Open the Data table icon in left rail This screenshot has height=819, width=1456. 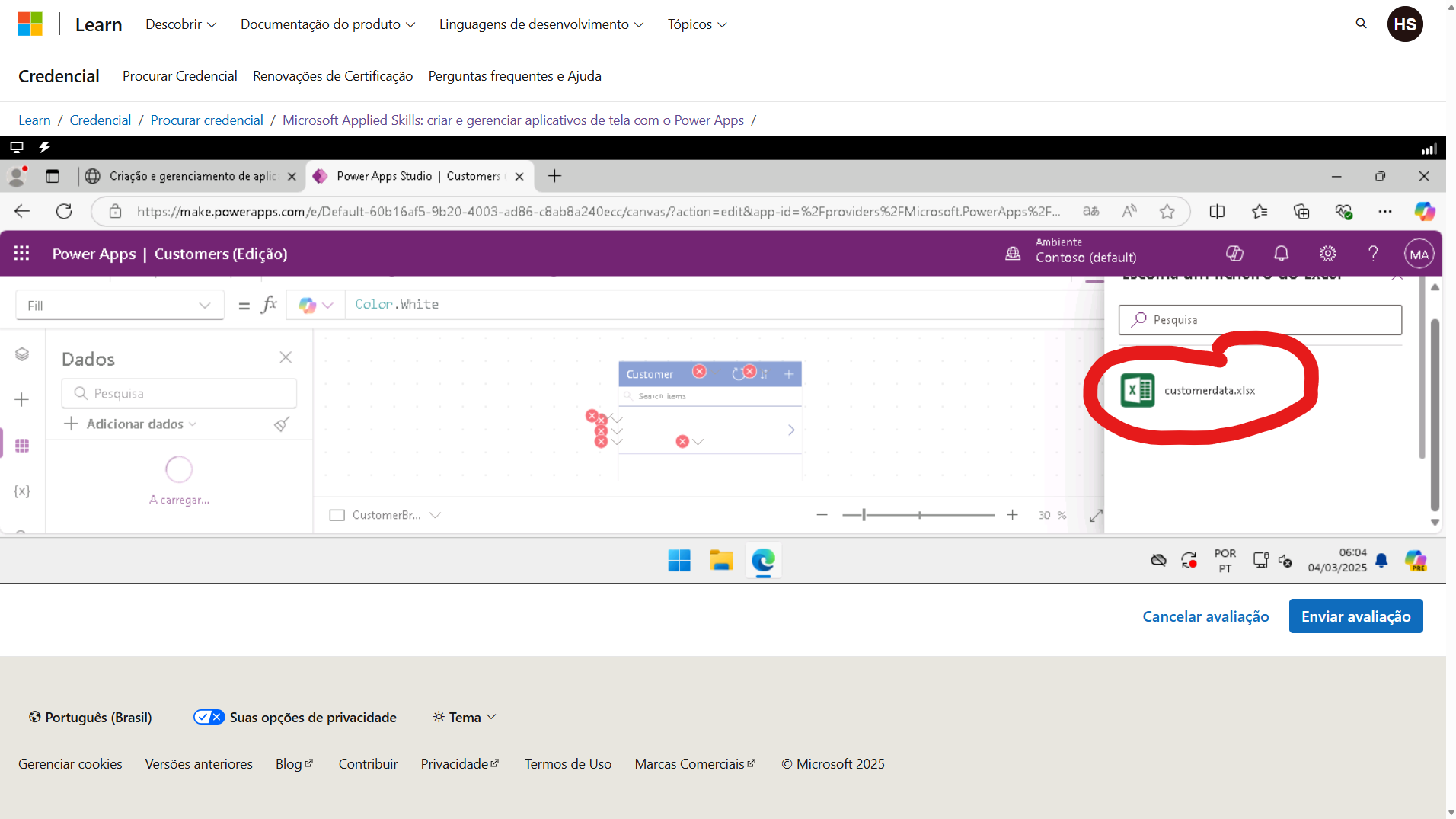(x=22, y=446)
